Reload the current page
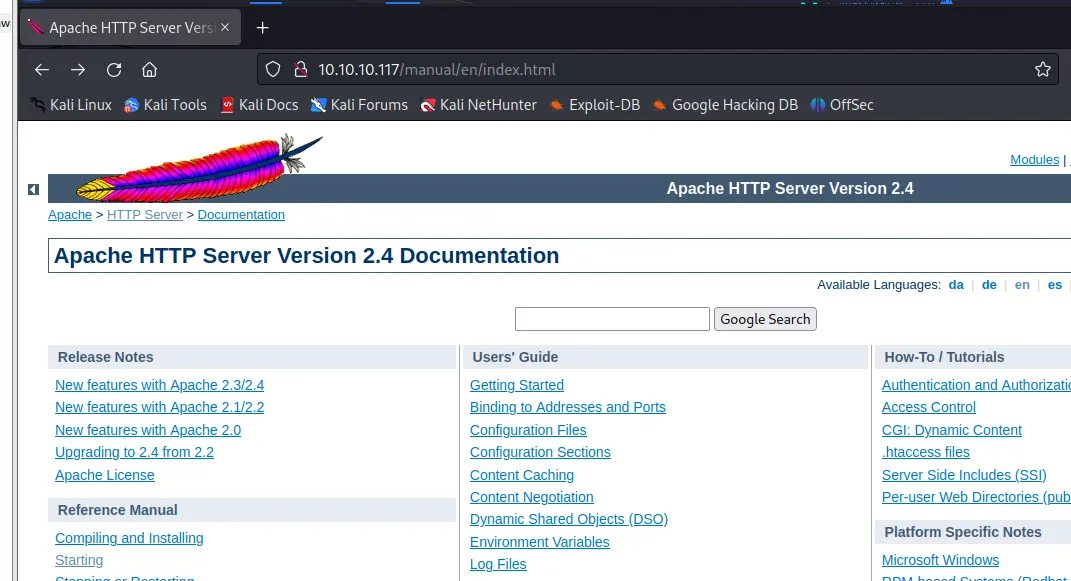 pyautogui.click(x=114, y=70)
